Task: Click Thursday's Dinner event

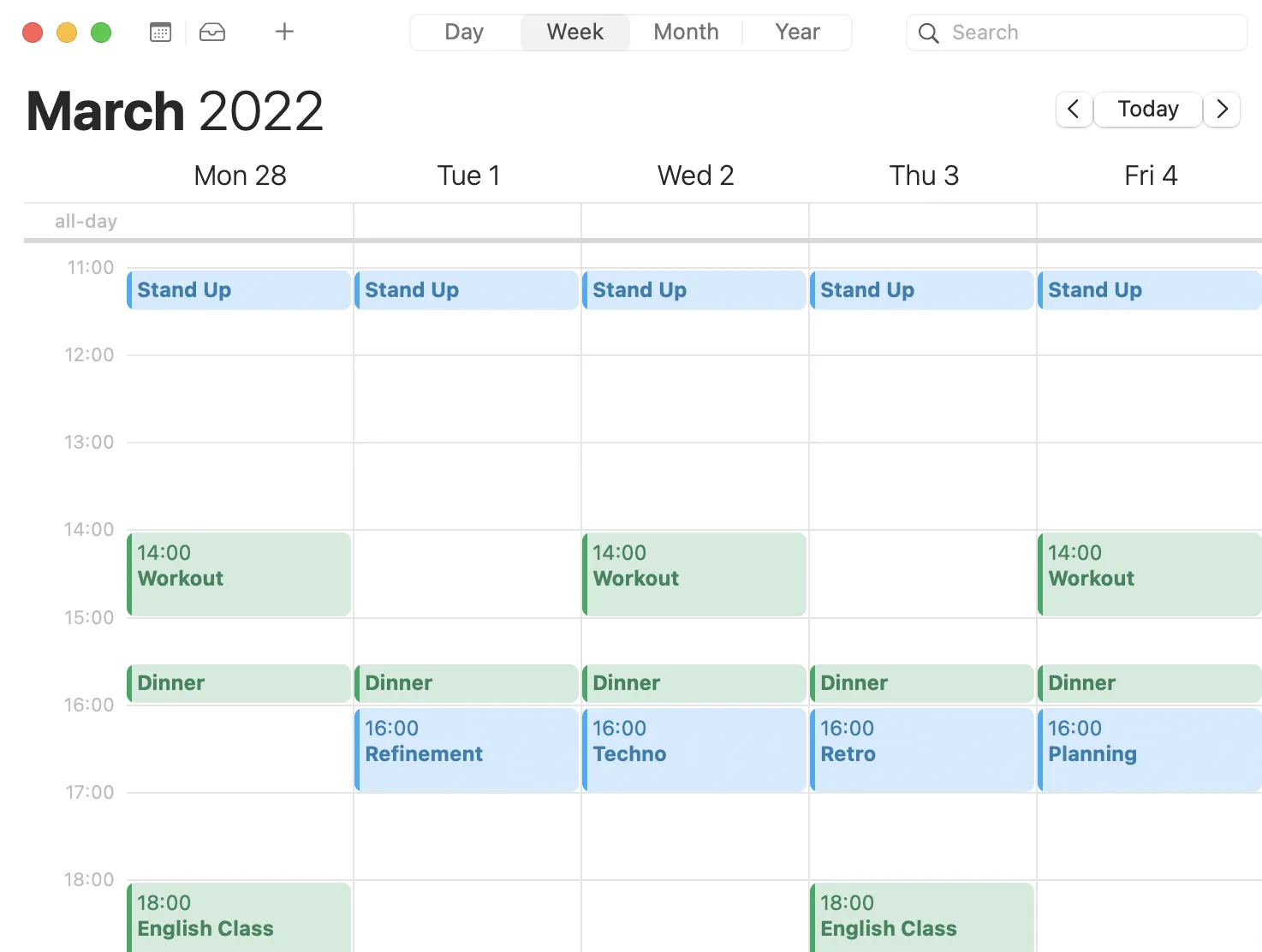Action: (x=922, y=683)
